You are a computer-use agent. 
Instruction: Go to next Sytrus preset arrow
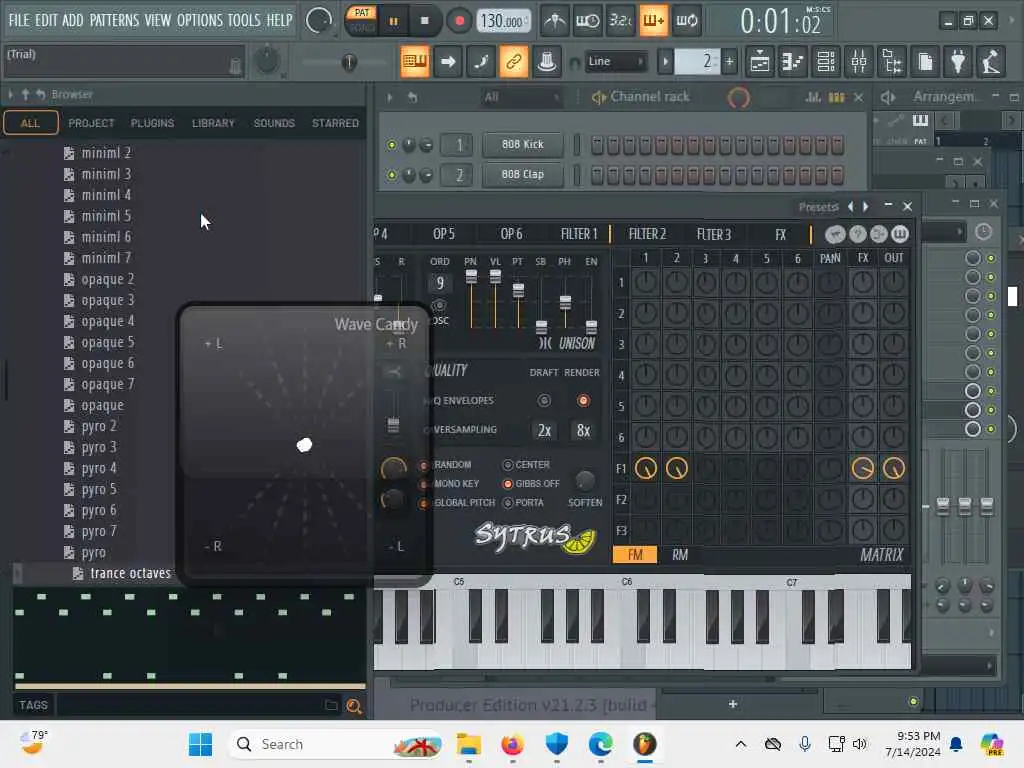click(x=866, y=206)
